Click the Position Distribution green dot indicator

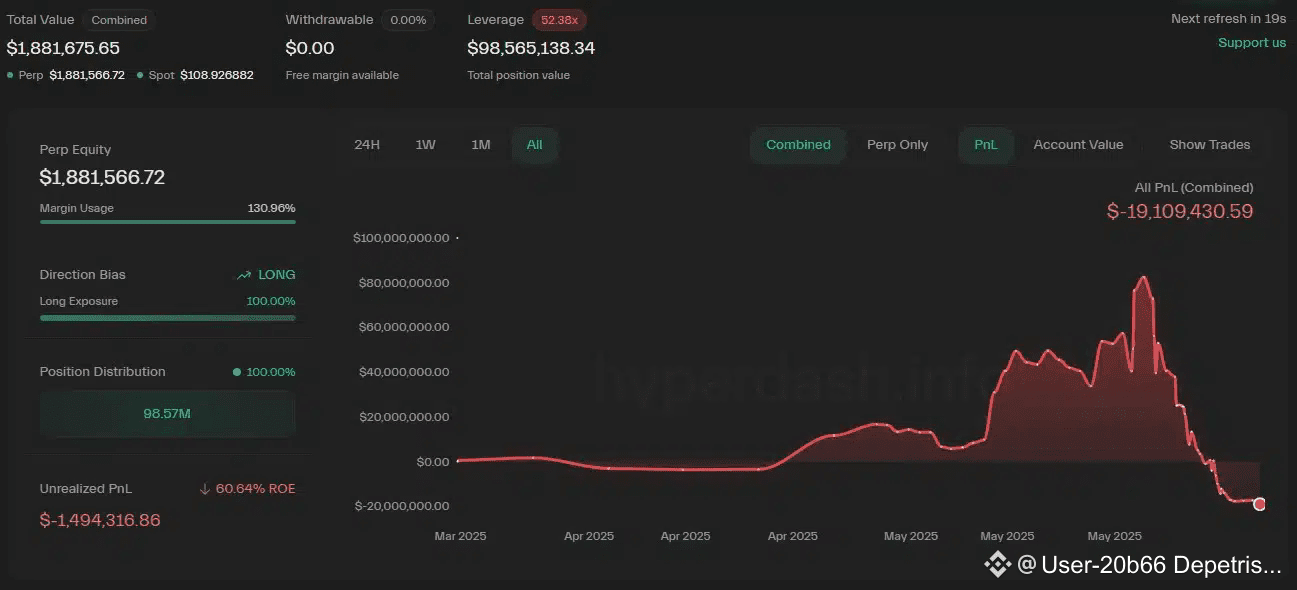pos(237,372)
